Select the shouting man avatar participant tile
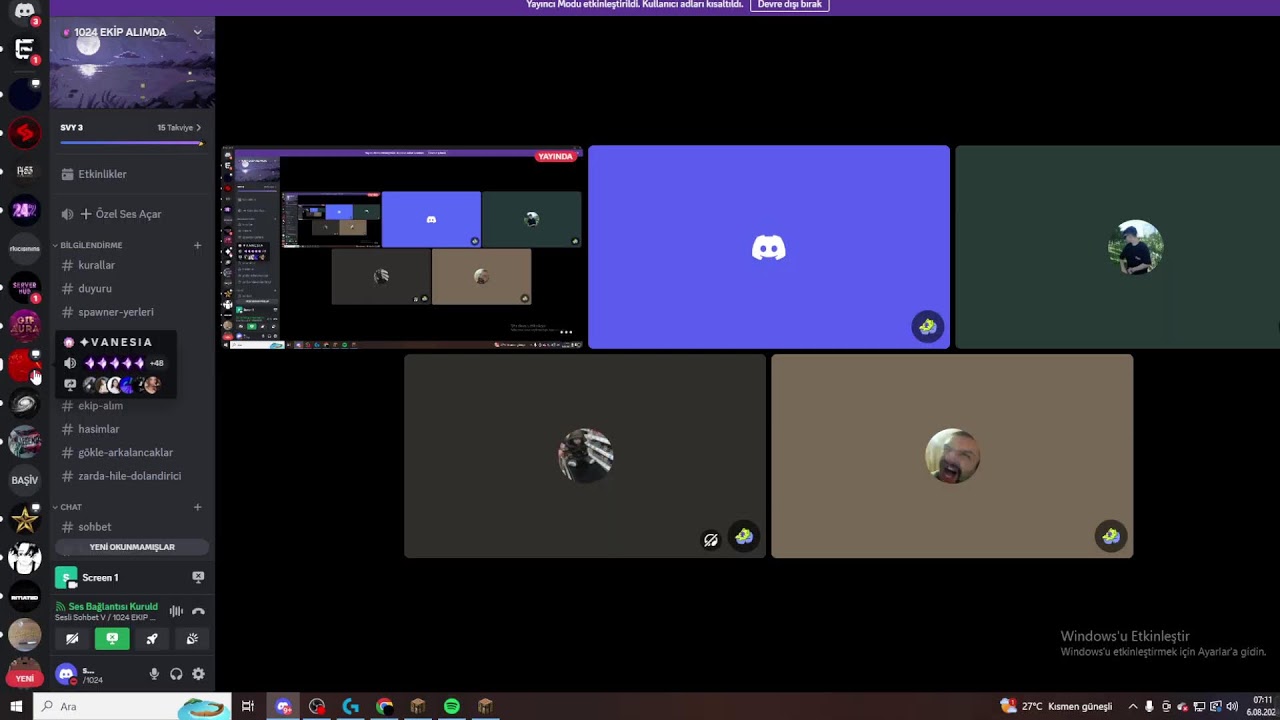1280x720 pixels. 952,456
